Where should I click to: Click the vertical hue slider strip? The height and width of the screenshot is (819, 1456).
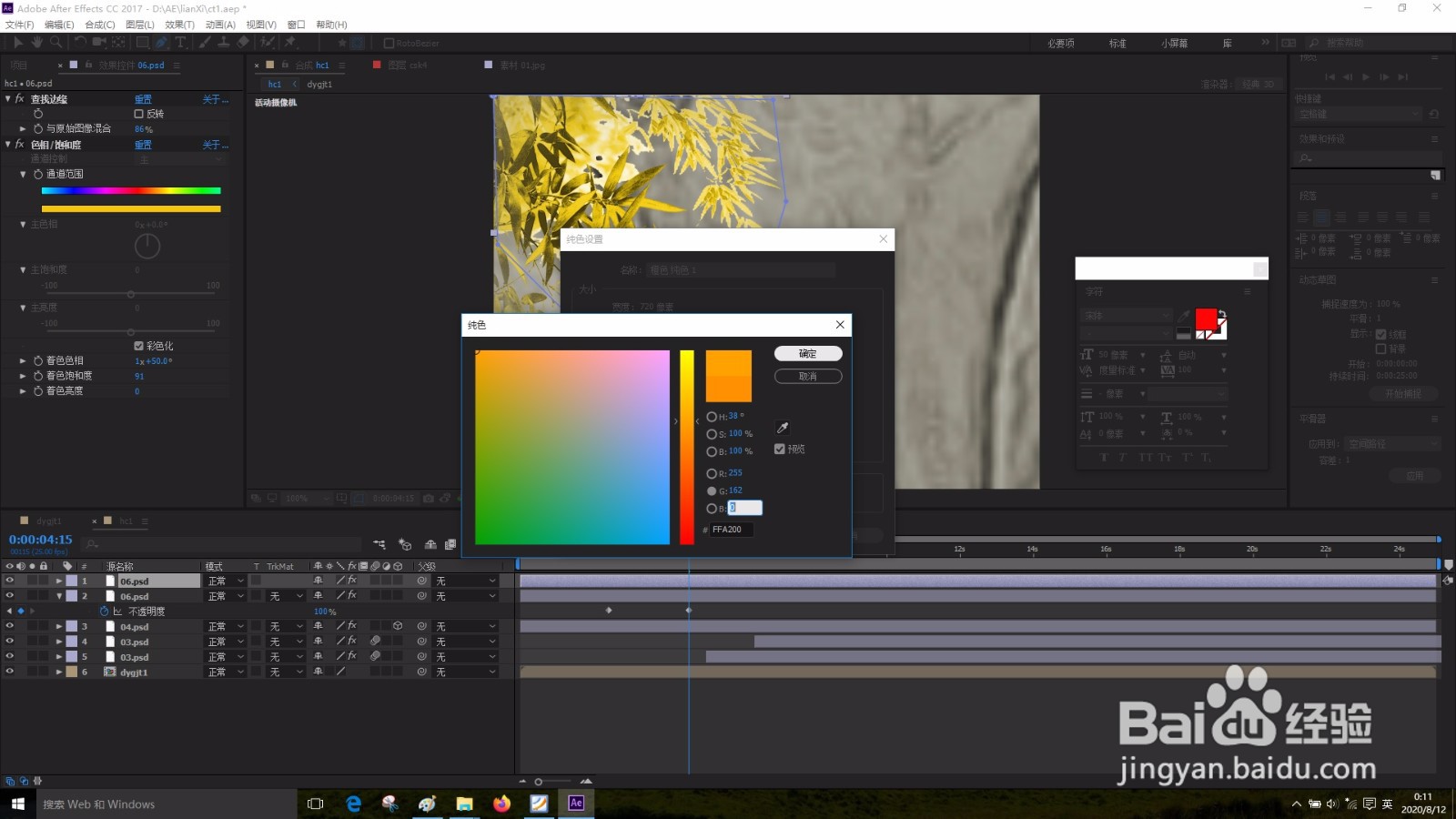(687, 447)
